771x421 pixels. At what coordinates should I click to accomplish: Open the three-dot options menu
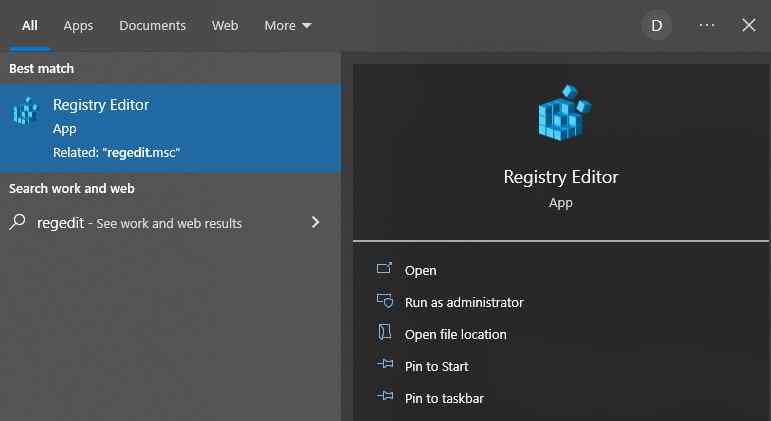(x=707, y=26)
